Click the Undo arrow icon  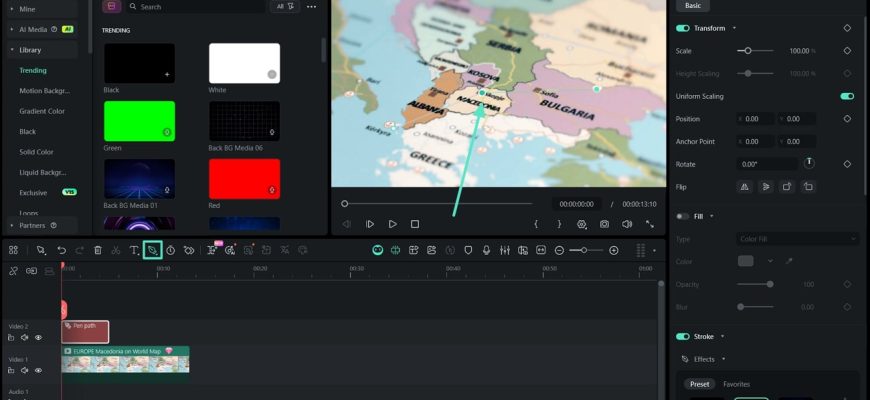[x=62, y=251]
